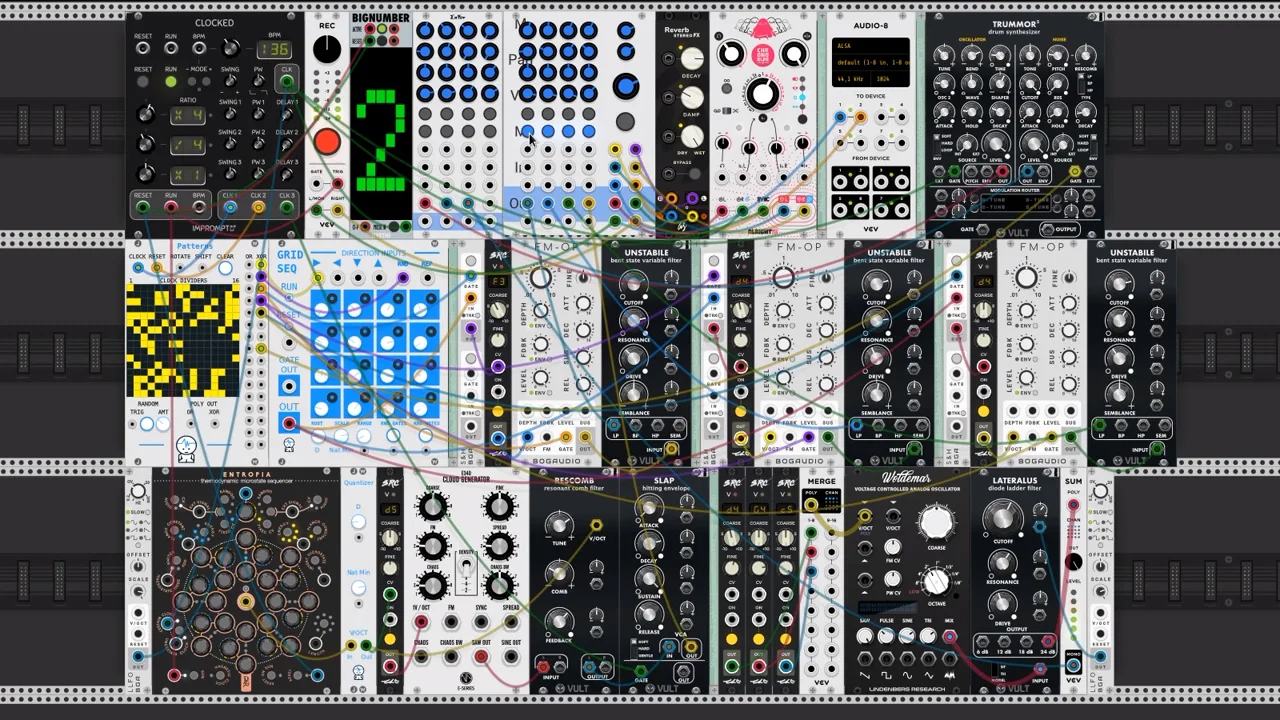Open the 44.1 kHz sample rate selector
The width and height of the screenshot is (1280, 720).
(852, 78)
